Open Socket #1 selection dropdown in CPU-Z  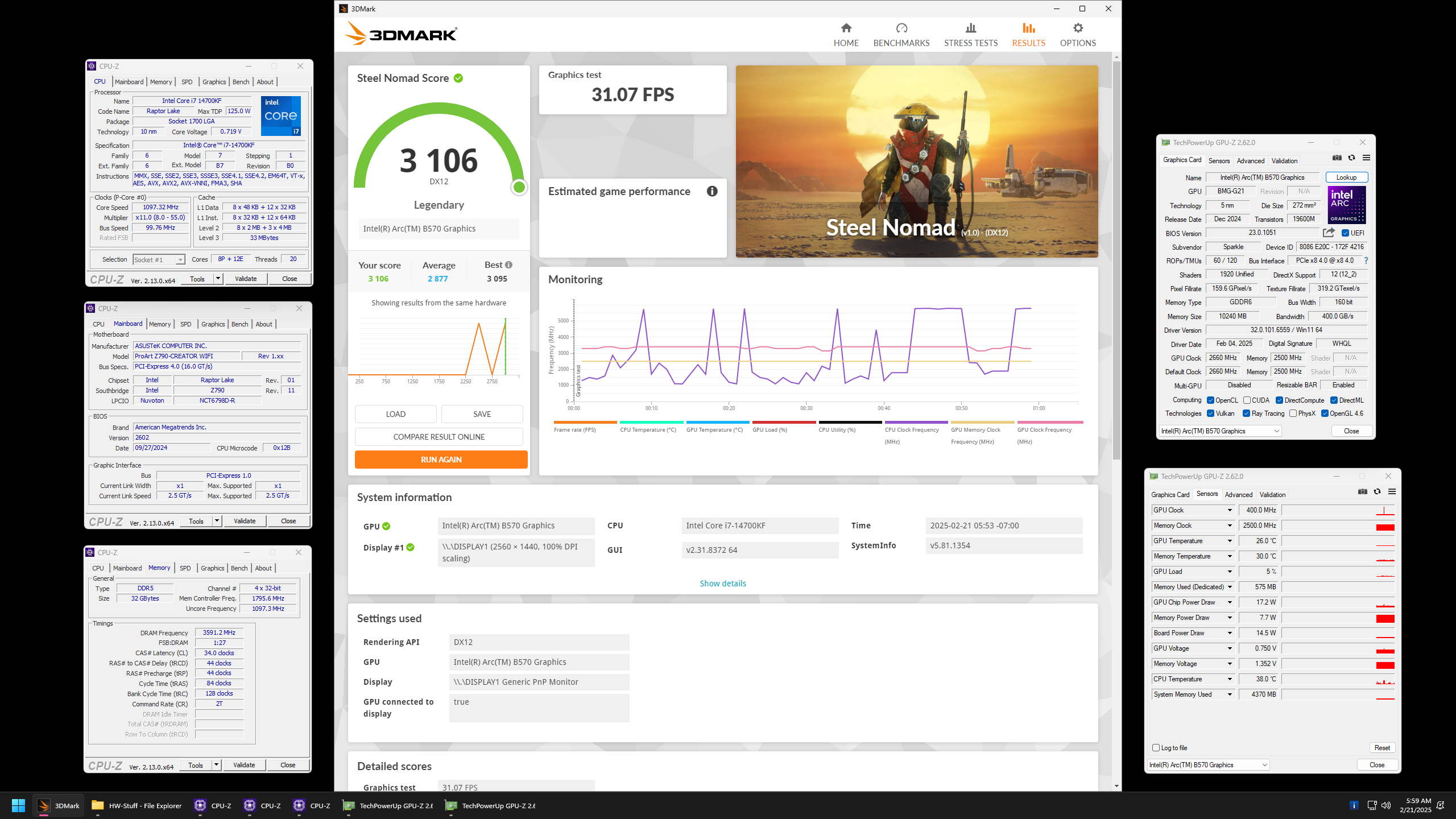click(x=159, y=260)
